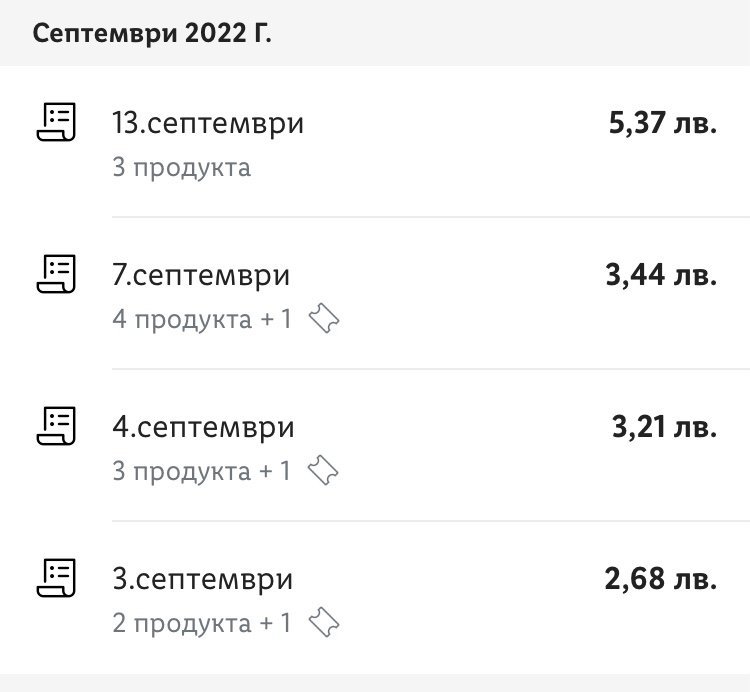The image size is (750, 692).
Task: Select the 5,37 лв. total
Action: [662, 124]
